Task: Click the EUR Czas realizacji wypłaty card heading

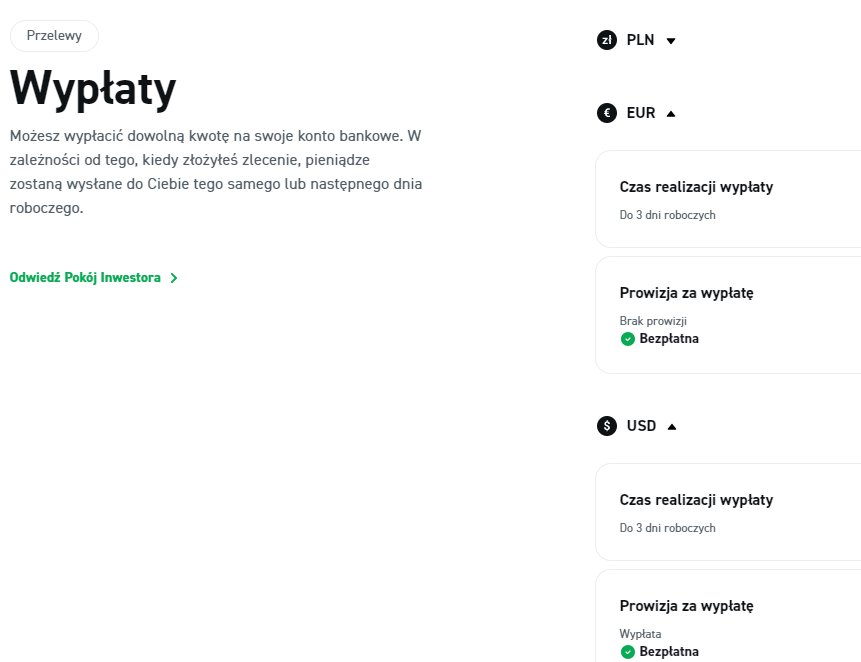Action: (696, 187)
